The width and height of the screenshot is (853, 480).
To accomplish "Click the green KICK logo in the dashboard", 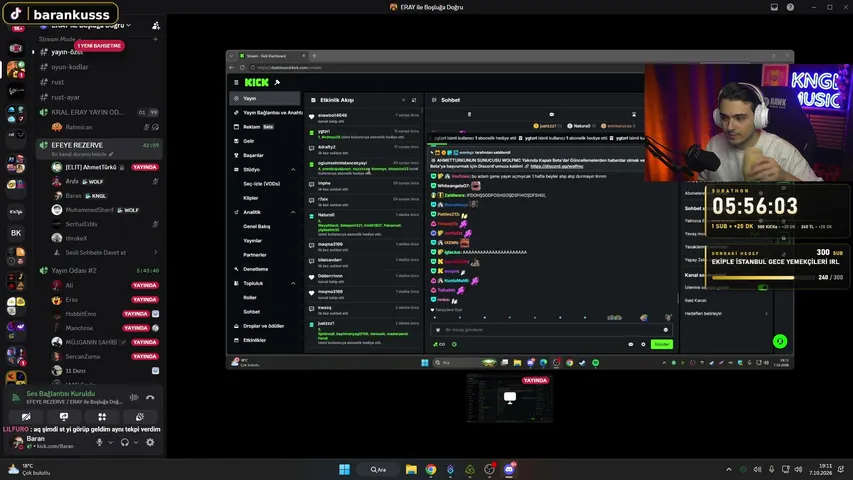I will click(x=256, y=82).
